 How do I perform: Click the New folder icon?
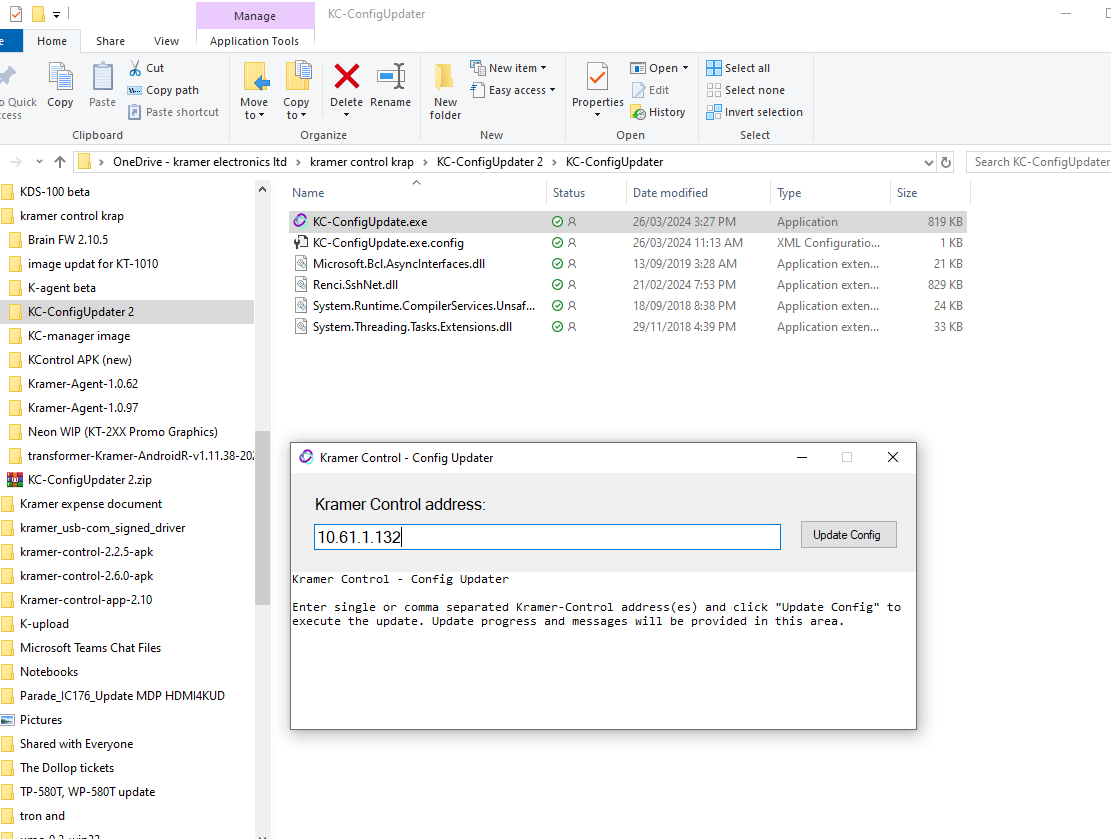click(445, 77)
